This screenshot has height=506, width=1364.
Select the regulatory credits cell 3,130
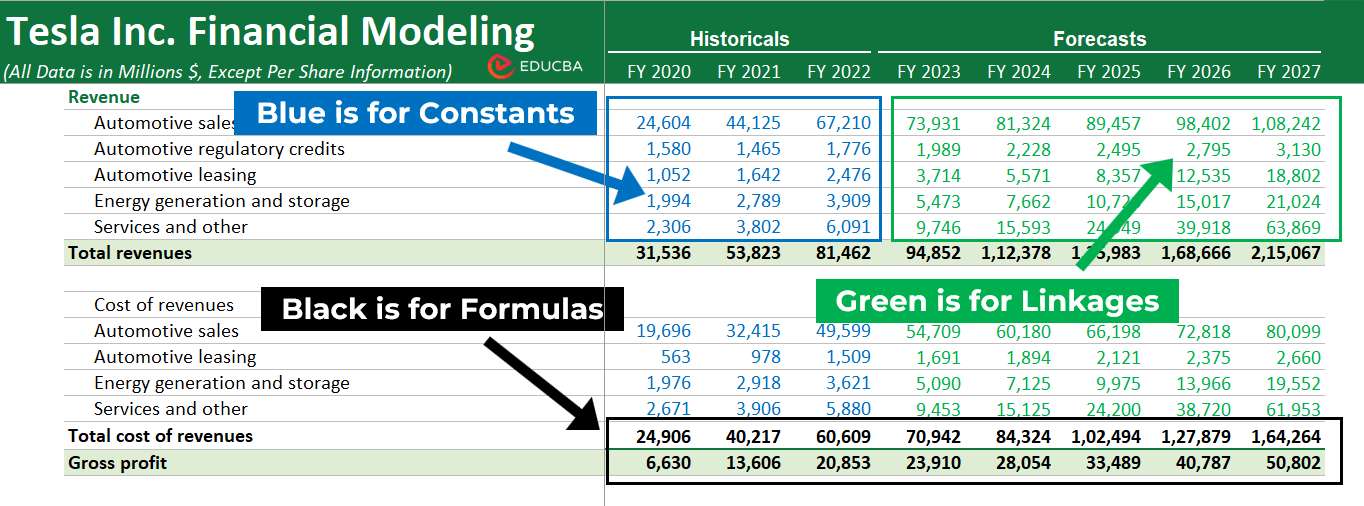[1298, 150]
